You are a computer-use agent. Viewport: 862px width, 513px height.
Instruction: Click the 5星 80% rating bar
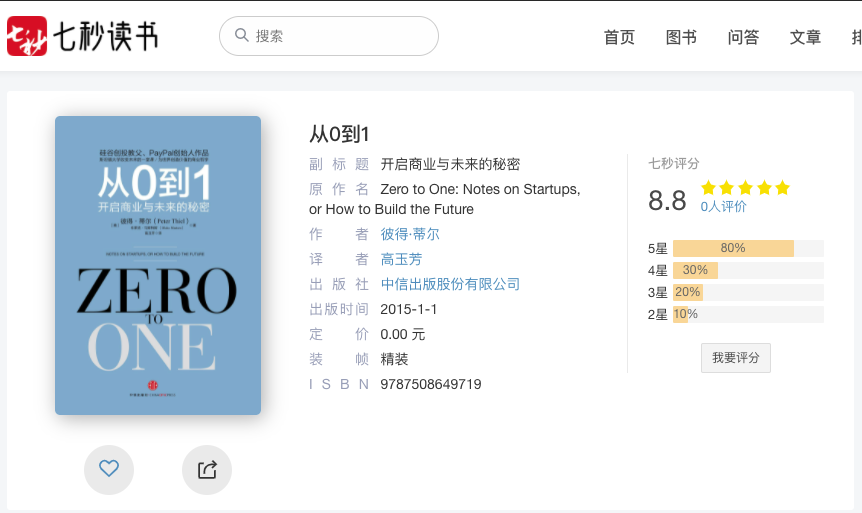[748, 249]
